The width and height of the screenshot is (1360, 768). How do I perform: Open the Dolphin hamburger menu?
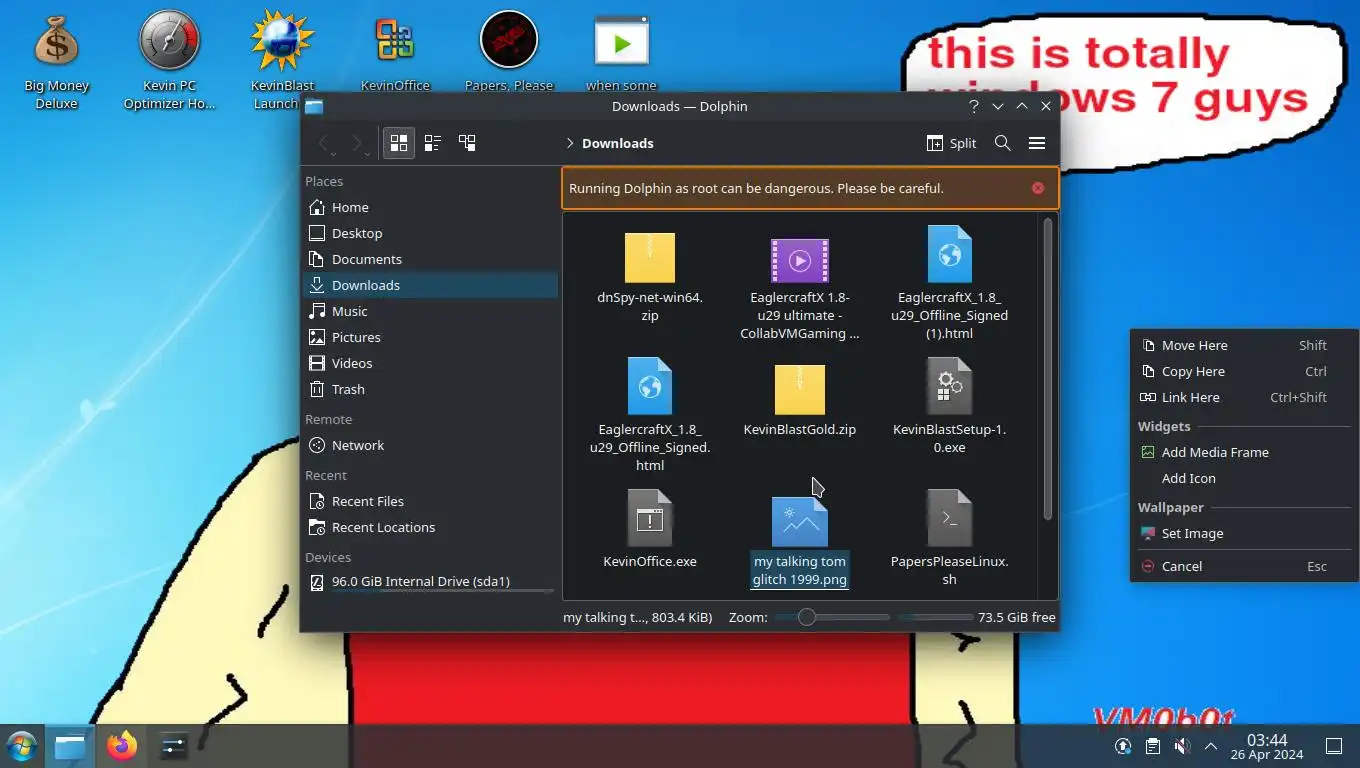click(1037, 143)
